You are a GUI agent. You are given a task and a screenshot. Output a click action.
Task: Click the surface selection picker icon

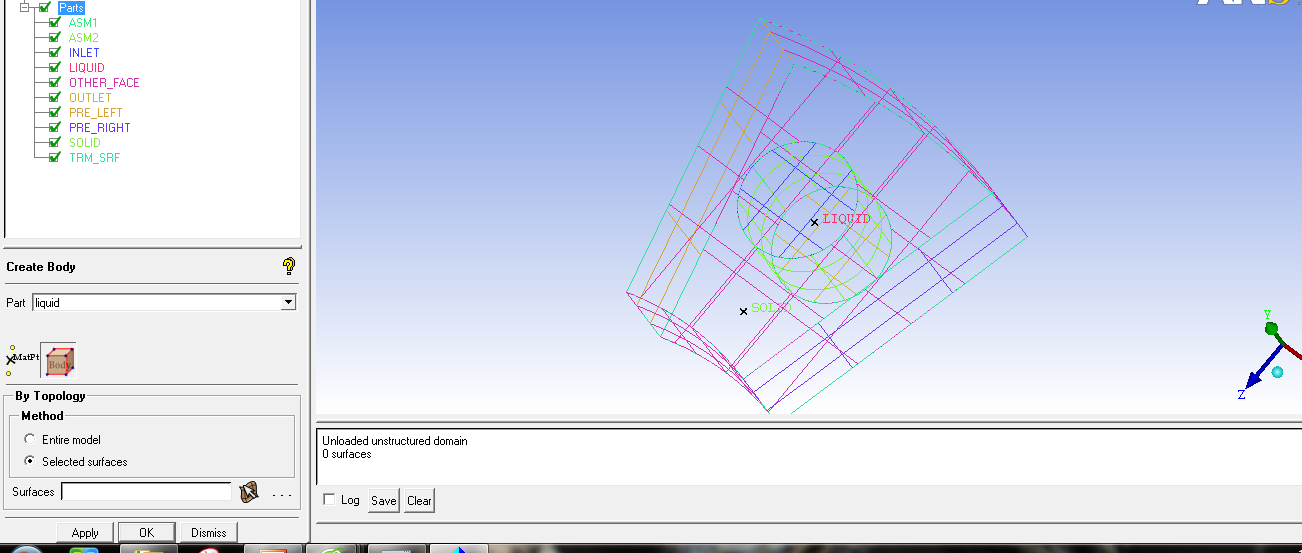[249, 492]
